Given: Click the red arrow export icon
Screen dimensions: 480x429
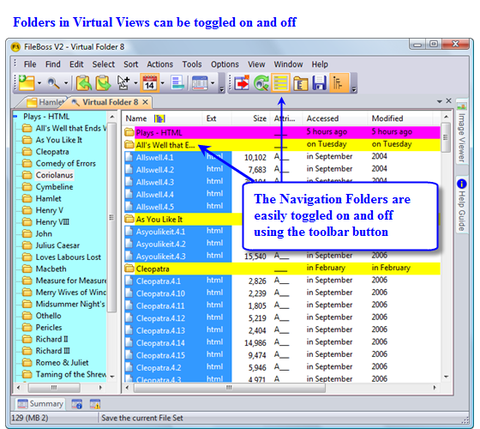Looking at the screenshot, I should pyautogui.click(x=242, y=83).
